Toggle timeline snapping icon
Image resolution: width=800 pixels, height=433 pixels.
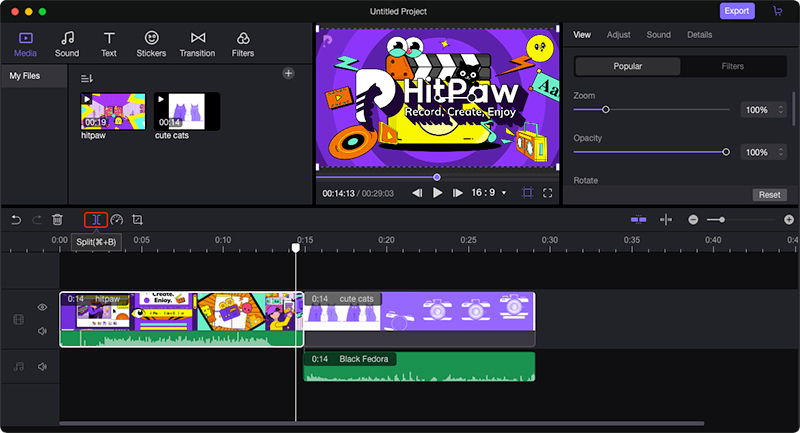tap(638, 220)
